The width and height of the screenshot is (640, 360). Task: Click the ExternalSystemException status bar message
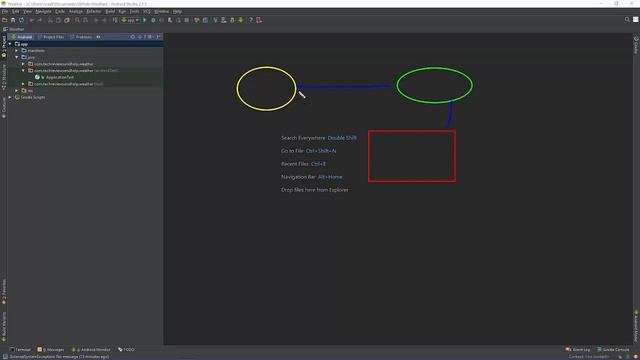point(59,356)
